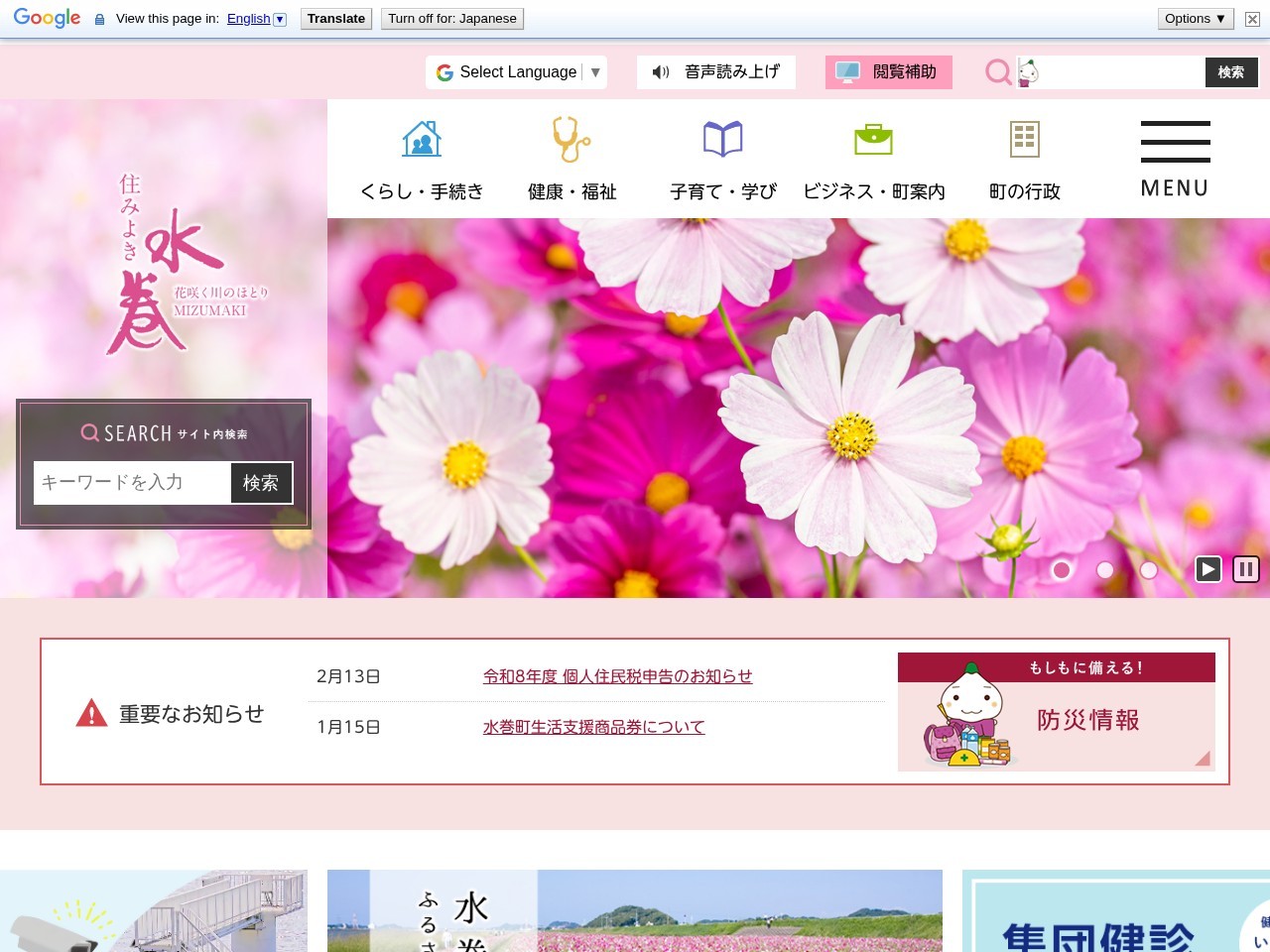Click the lock icon beside View this page
Viewport: 1270px width, 952px height.
(x=99, y=19)
